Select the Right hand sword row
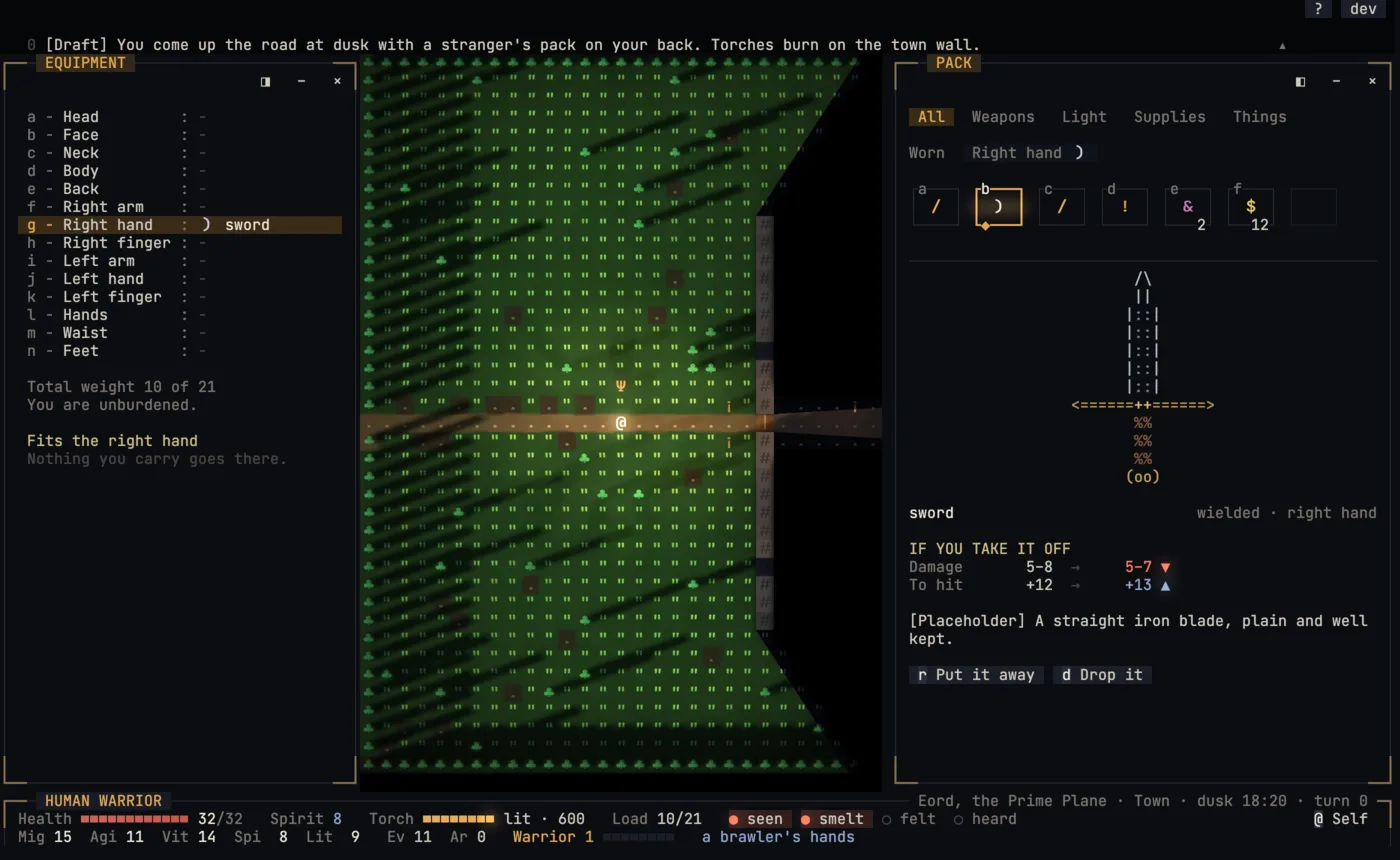 [180, 225]
